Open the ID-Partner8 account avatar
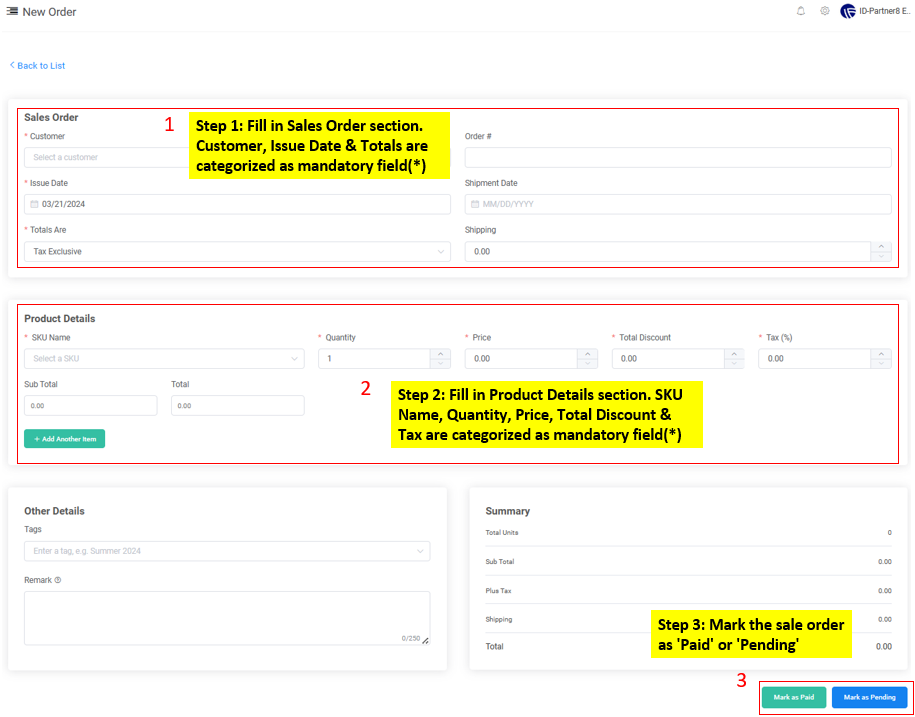This screenshot has height=717, width=915. coord(847,11)
